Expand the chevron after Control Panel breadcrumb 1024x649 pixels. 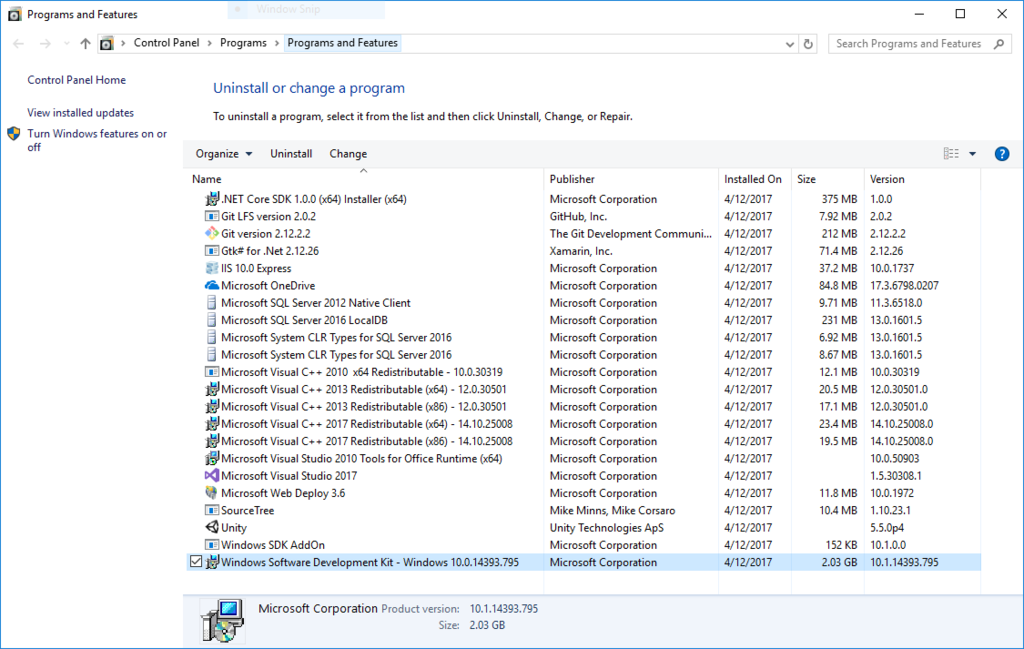[x=210, y=43]
